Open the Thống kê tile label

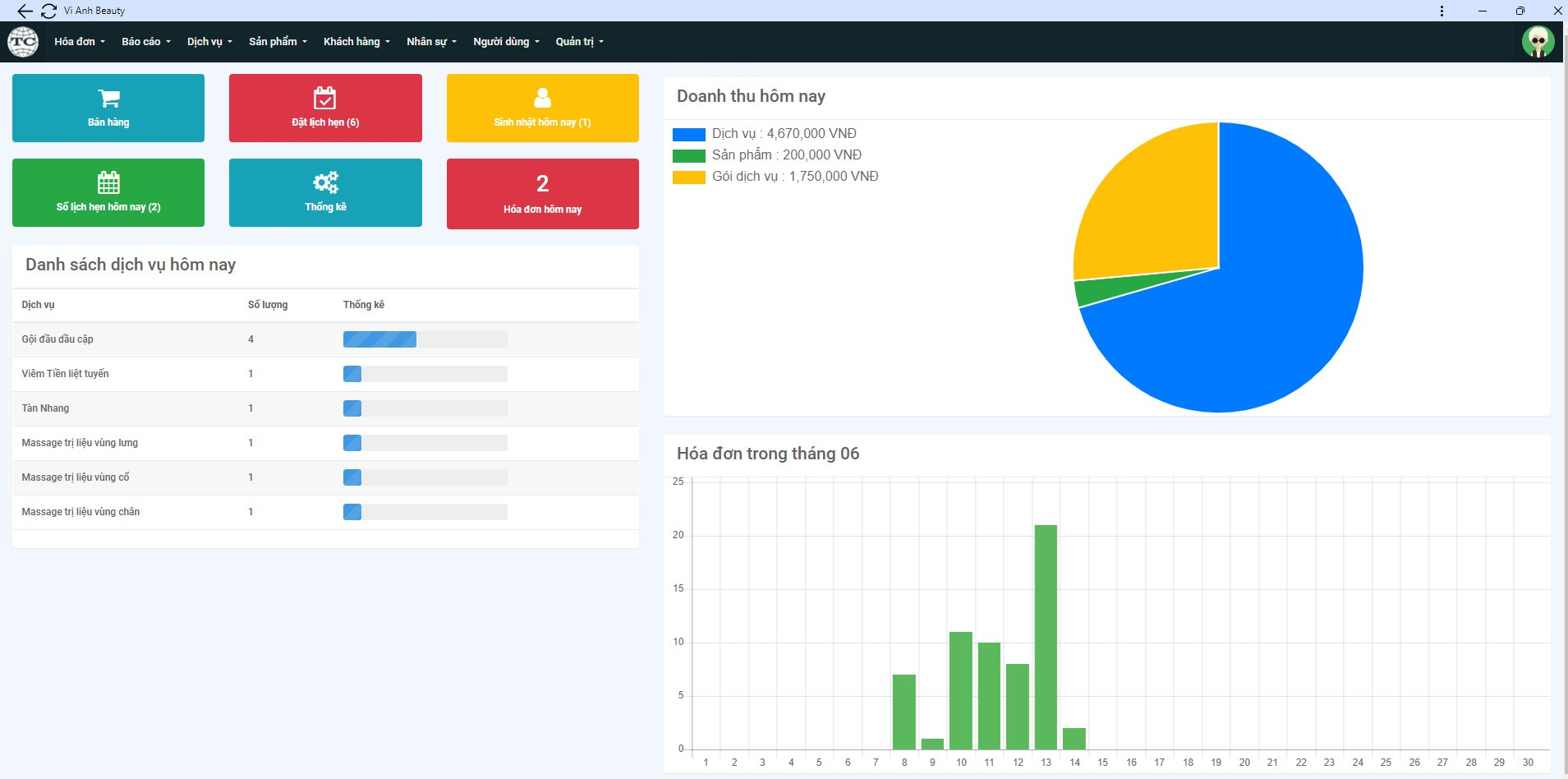coord(325,207)
